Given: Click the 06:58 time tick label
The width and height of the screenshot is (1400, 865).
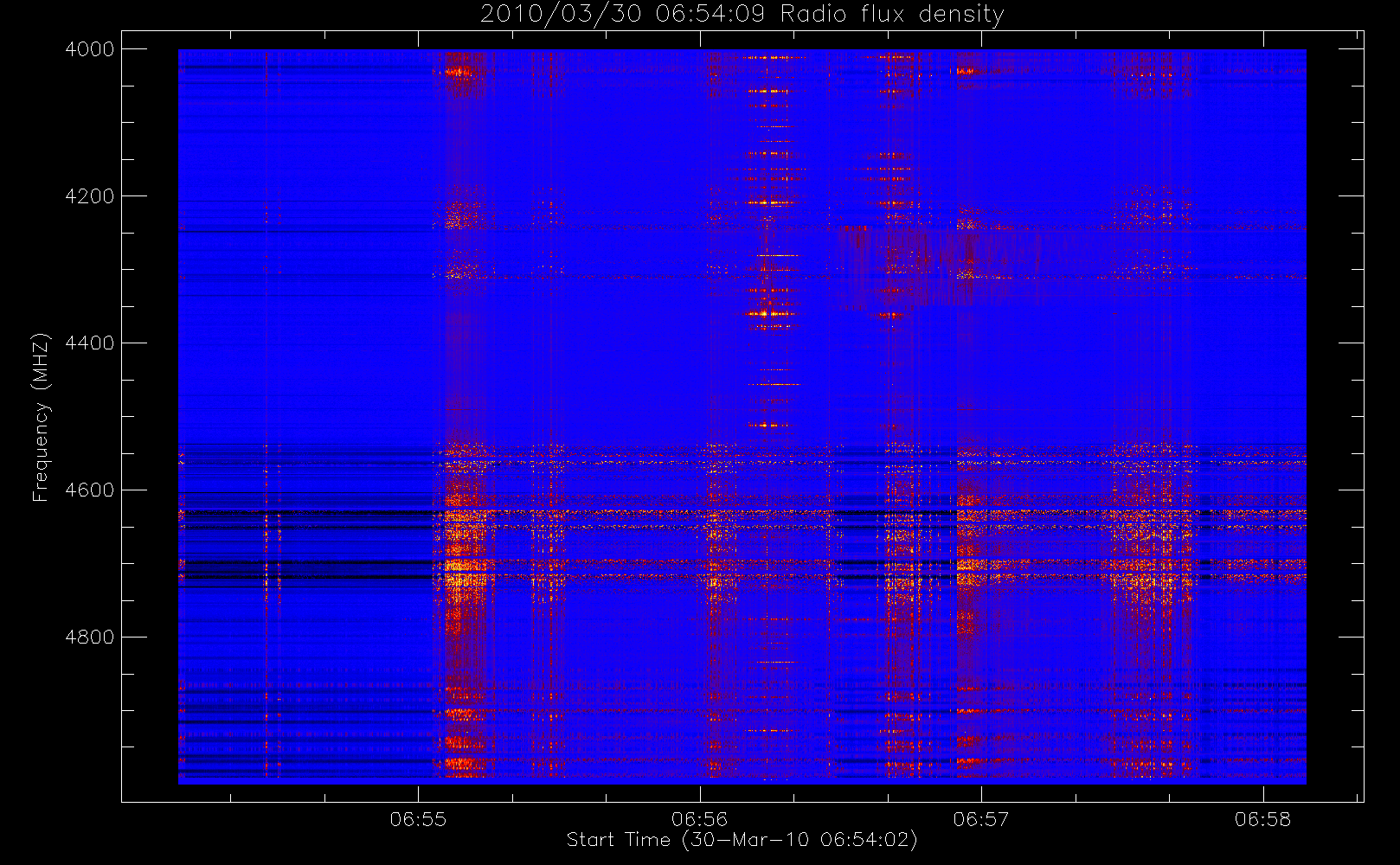Looking at the screenshot, I should [x=1262, y=819].
